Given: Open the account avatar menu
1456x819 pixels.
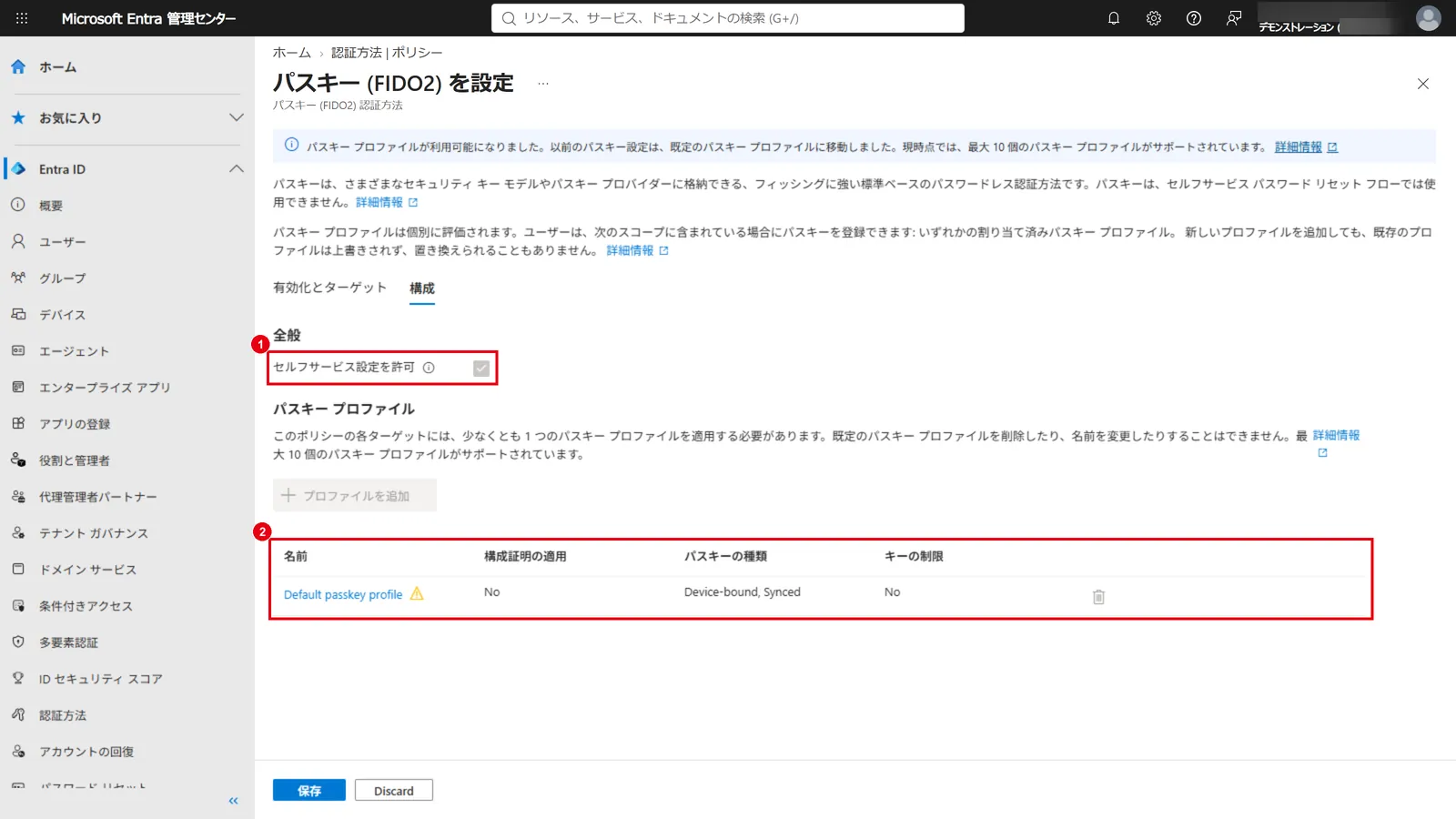Looking at the screenshot, I should 1429,18.
